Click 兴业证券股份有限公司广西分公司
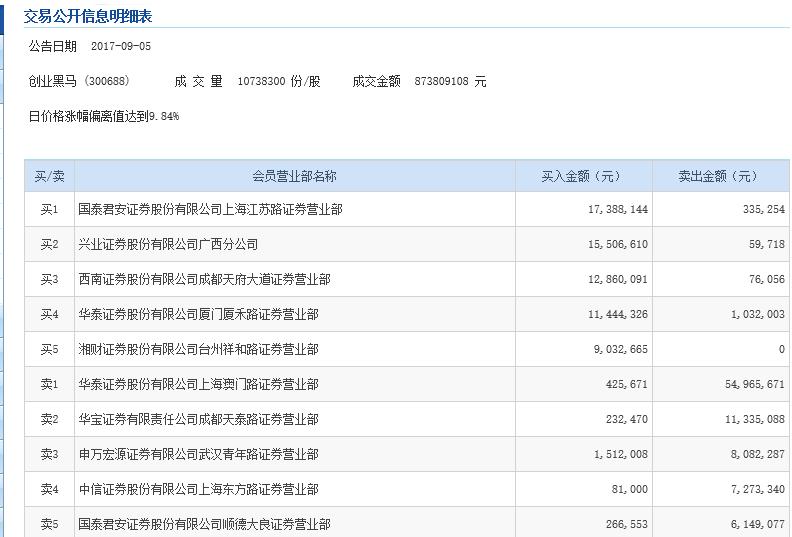This screenshot has width=792, height=537. click(x=168, y=244)
